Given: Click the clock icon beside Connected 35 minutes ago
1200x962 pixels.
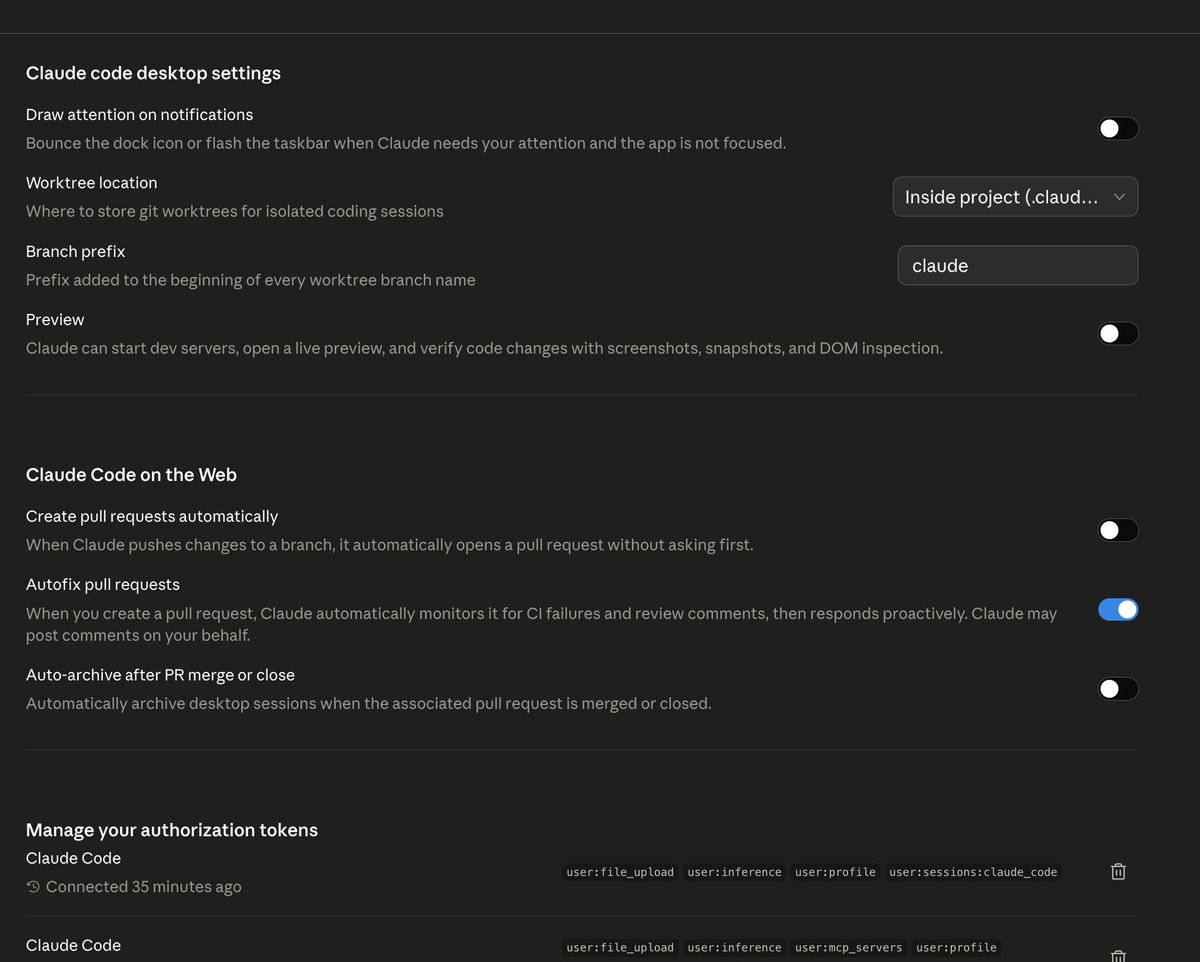Looking at the screenshot, I should (x=33, y=887).
